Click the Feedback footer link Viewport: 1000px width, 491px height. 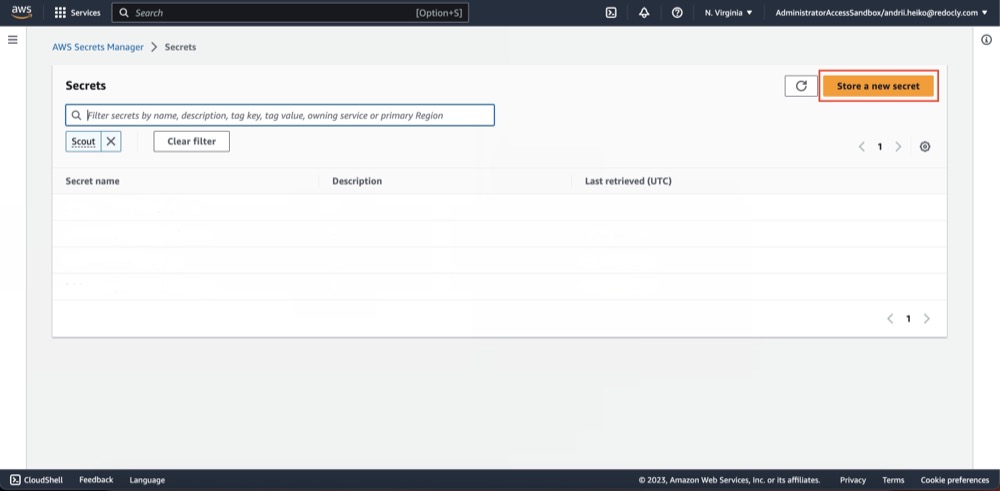click(96, 480)
